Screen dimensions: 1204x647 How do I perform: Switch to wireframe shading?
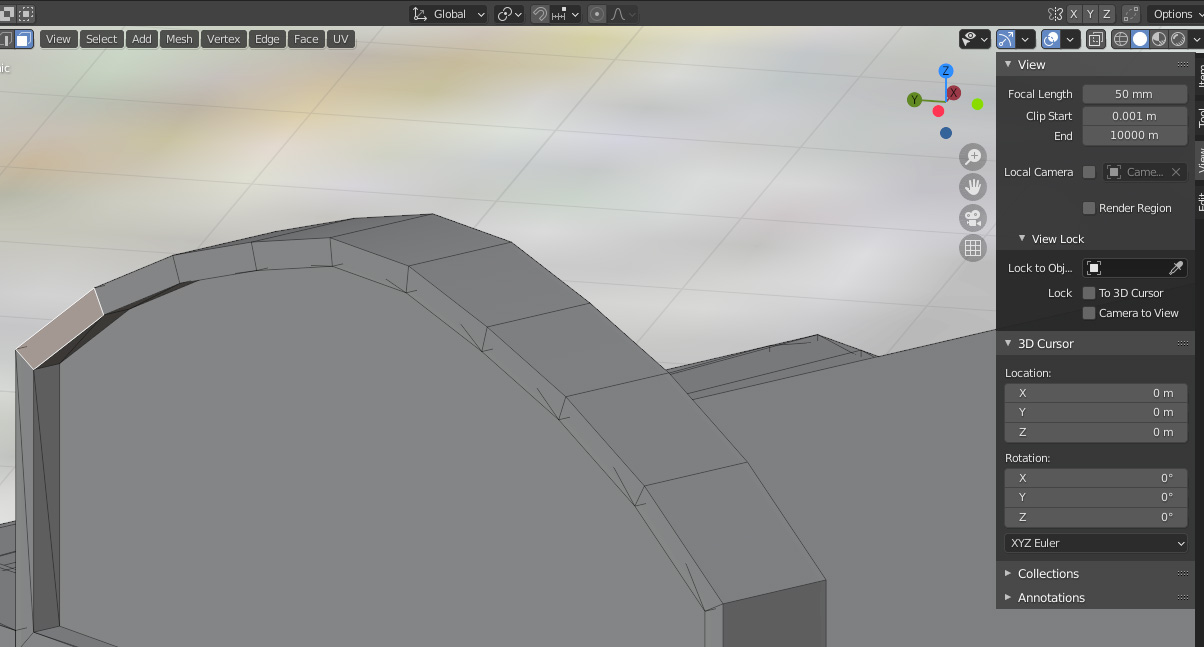(x=1121, y=39)
